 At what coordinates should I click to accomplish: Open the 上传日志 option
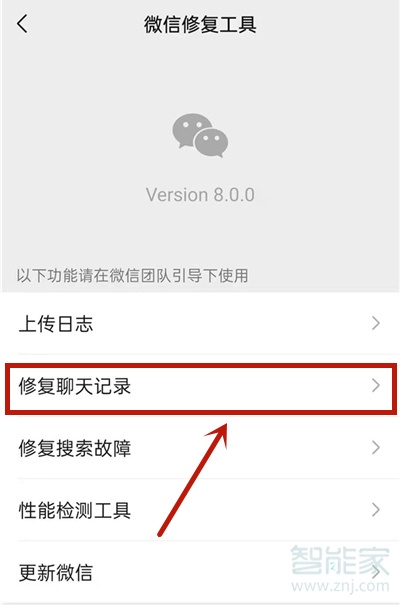click(200, 323)
